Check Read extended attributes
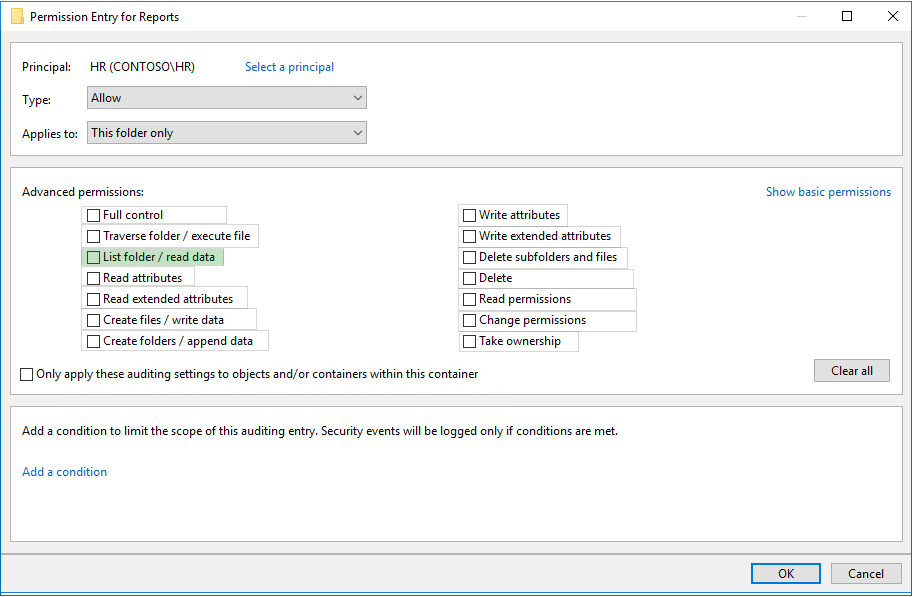 93,299
